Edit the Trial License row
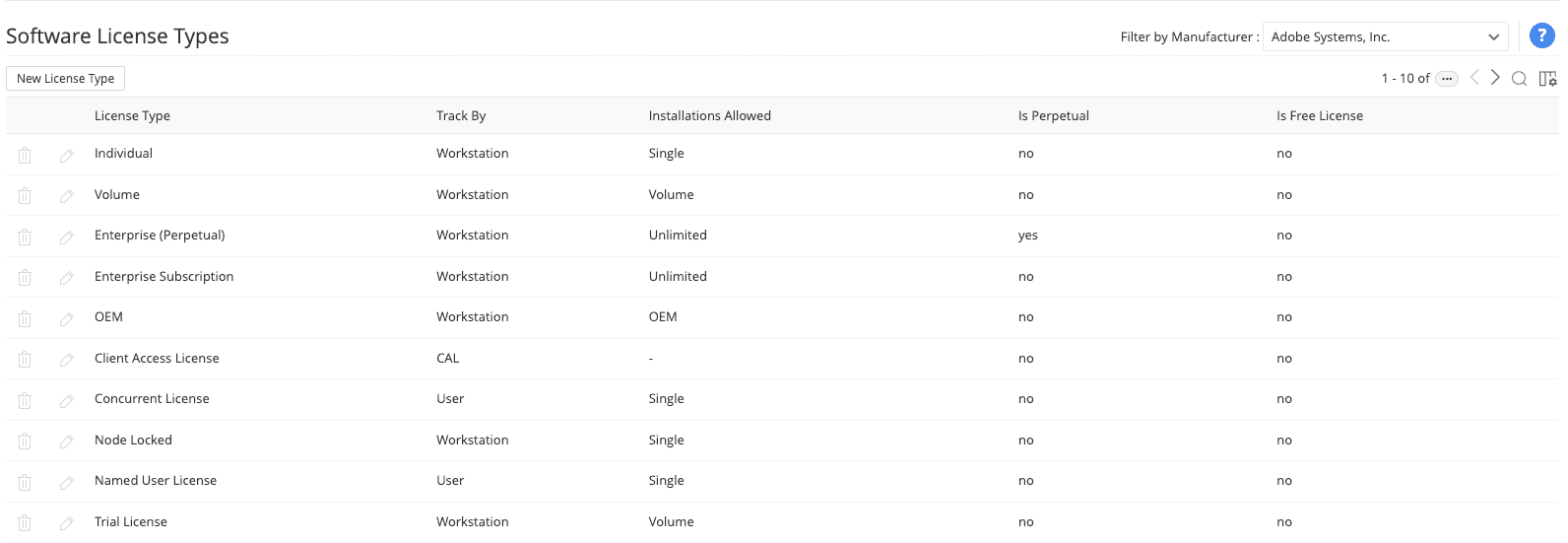The width and height of the screenshot is (1568, 543). [x=67, y=523]
